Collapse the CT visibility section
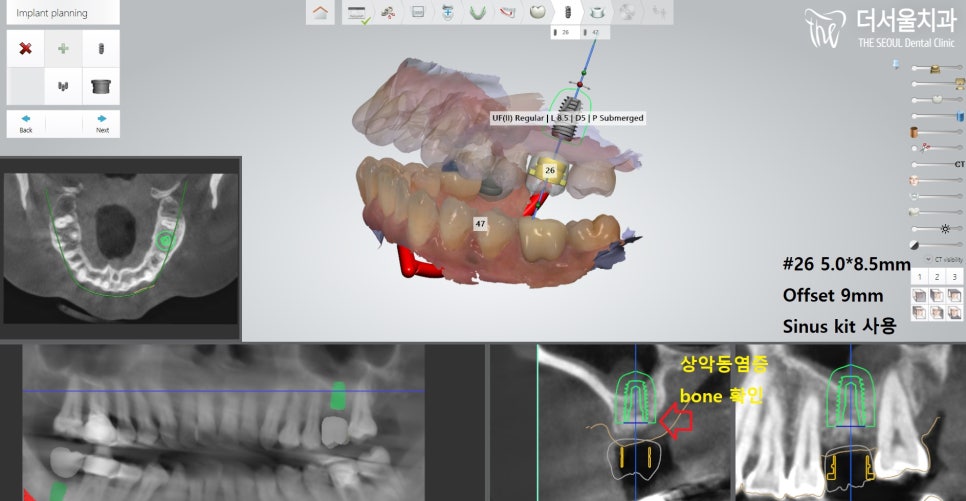Viewport: 966px width, 501px height. pyautogui.click(x=928, y=259)
